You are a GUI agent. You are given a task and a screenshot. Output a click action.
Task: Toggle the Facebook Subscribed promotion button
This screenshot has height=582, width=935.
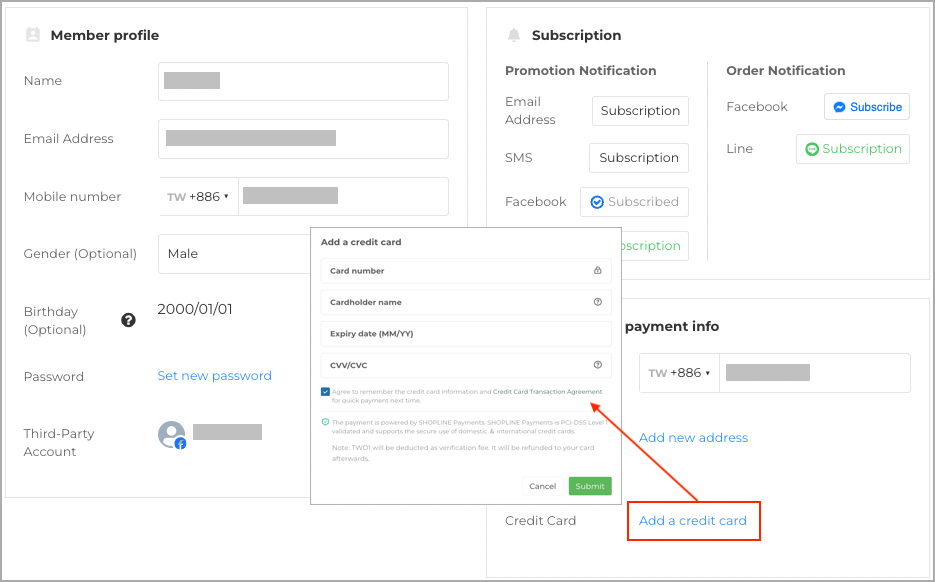tap(634, 202)
